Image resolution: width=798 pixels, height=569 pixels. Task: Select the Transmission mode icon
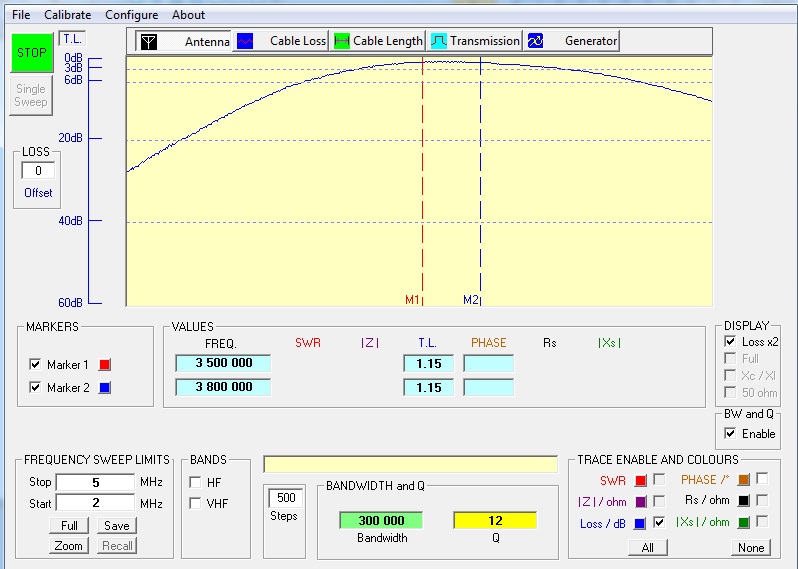point(438,41)
